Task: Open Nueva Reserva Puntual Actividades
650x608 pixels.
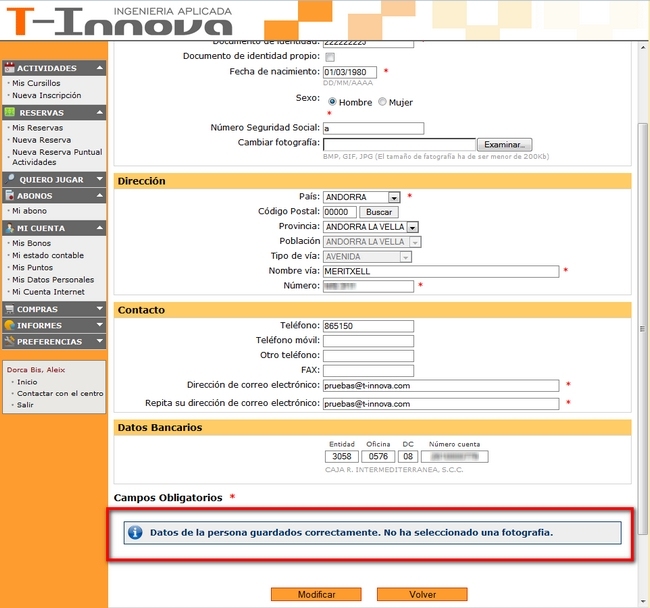Action: coord(57,157)
